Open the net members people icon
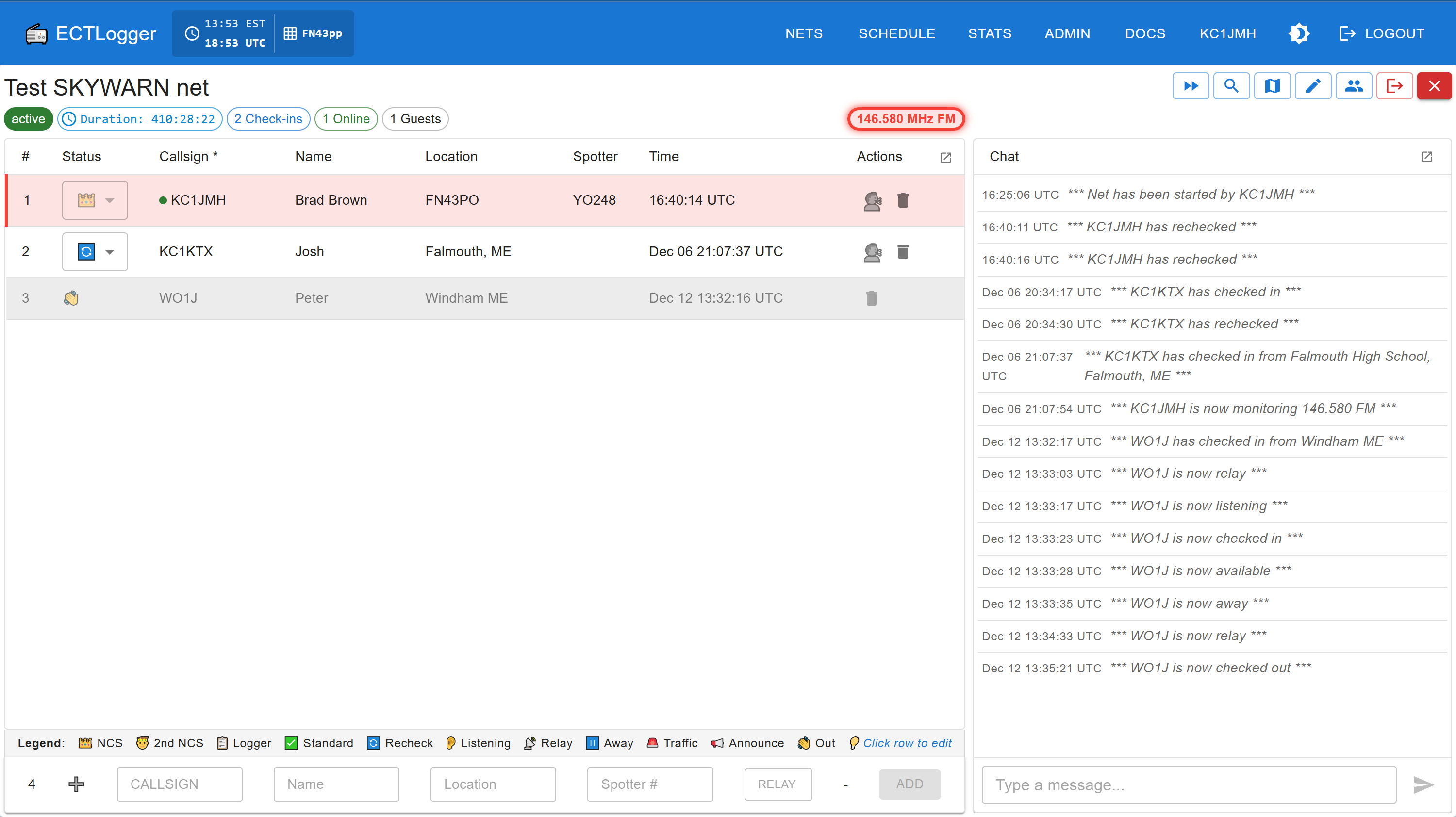Screen dimensions: 1456x817 tap(1354, 86)
